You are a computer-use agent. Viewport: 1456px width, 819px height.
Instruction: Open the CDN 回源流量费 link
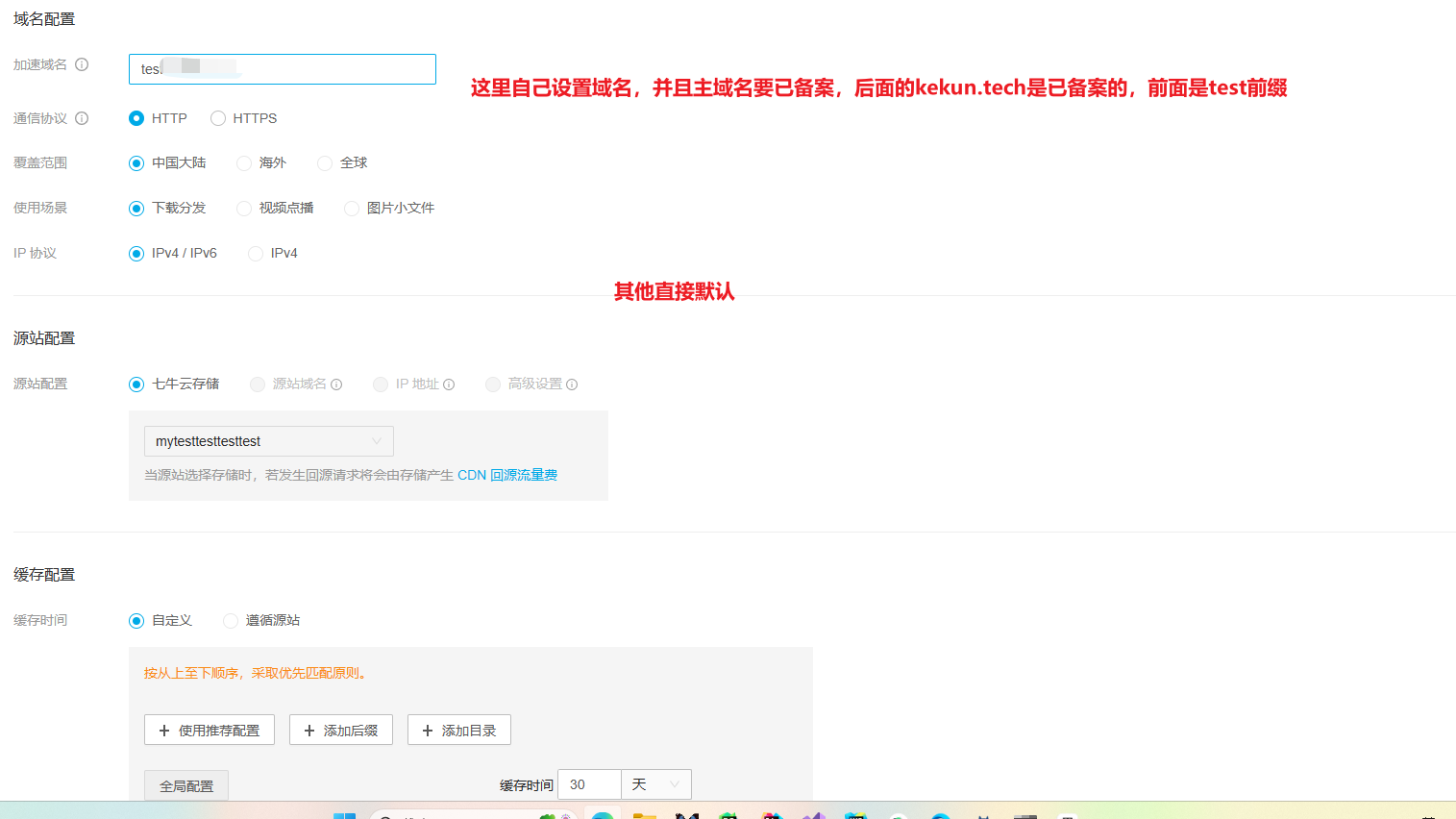pos(507,475)
